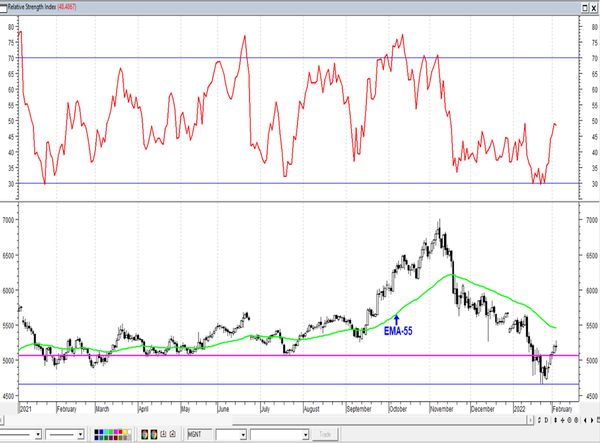
Task: Select the magenta horizontal line on price chart
Action: pos(300,355)
